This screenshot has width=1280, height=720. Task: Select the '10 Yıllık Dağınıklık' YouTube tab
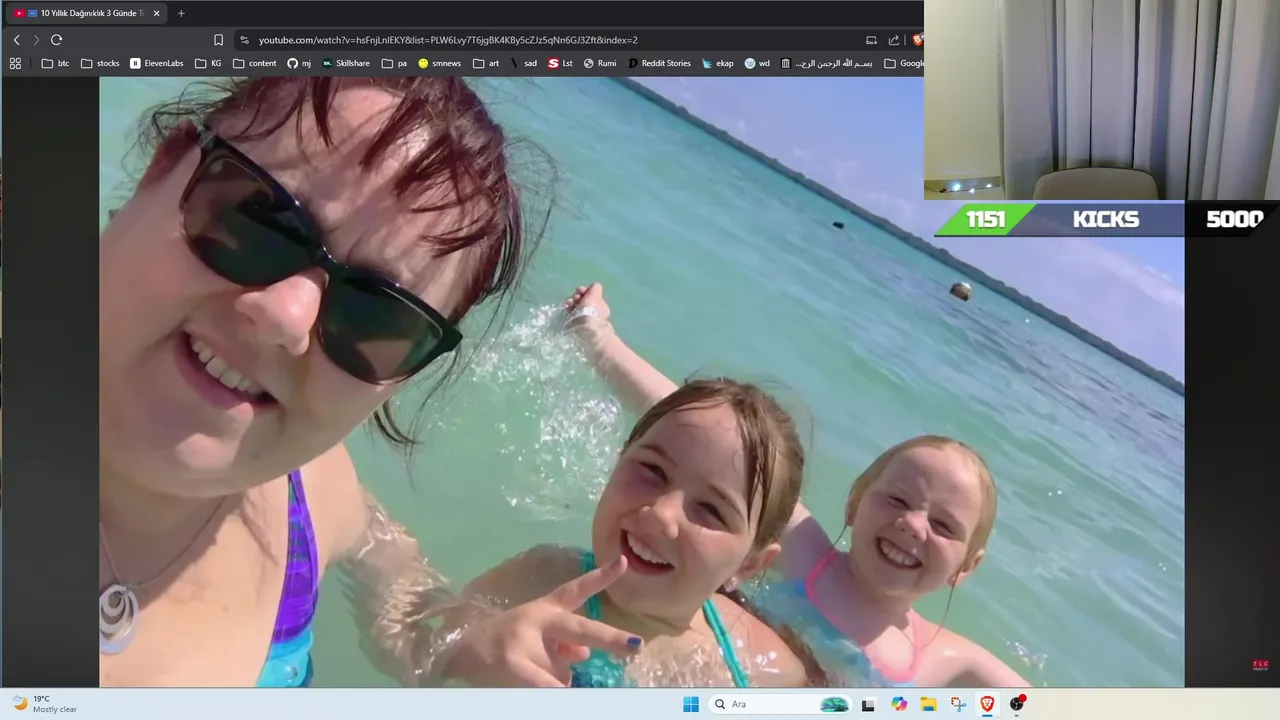(x=88, y=13)
